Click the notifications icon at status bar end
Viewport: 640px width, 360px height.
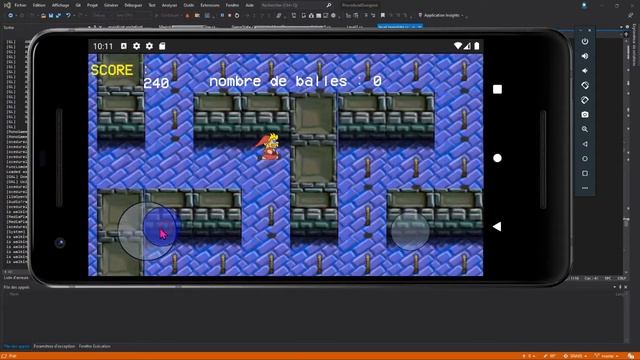[x=631, y=356]
